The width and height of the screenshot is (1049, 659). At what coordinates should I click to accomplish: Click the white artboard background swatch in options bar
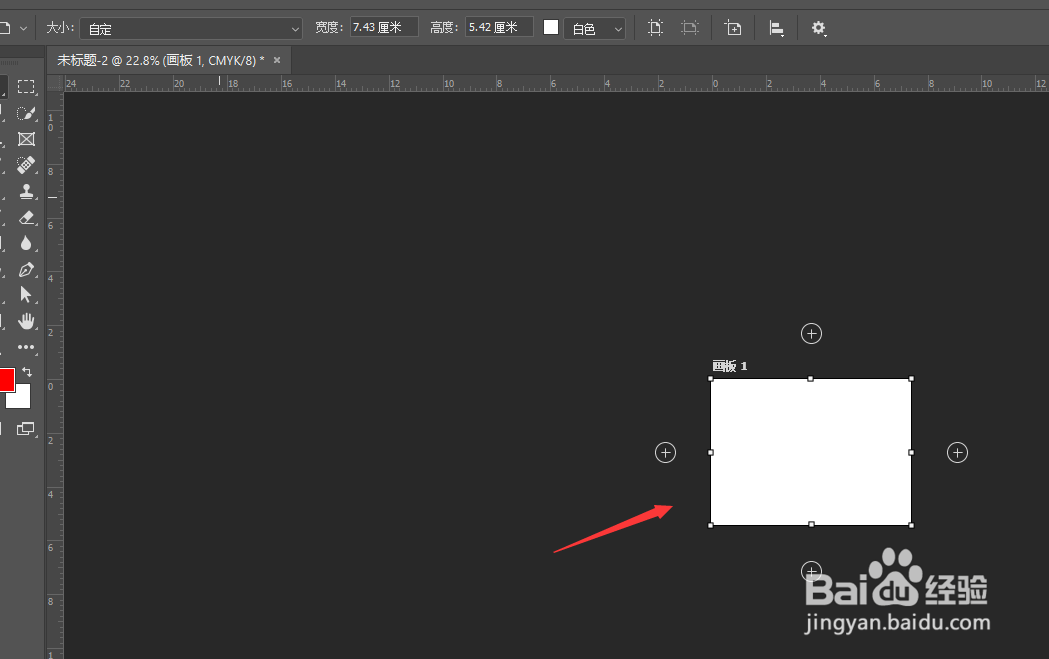pyautogui.click(x=551, y=27)
